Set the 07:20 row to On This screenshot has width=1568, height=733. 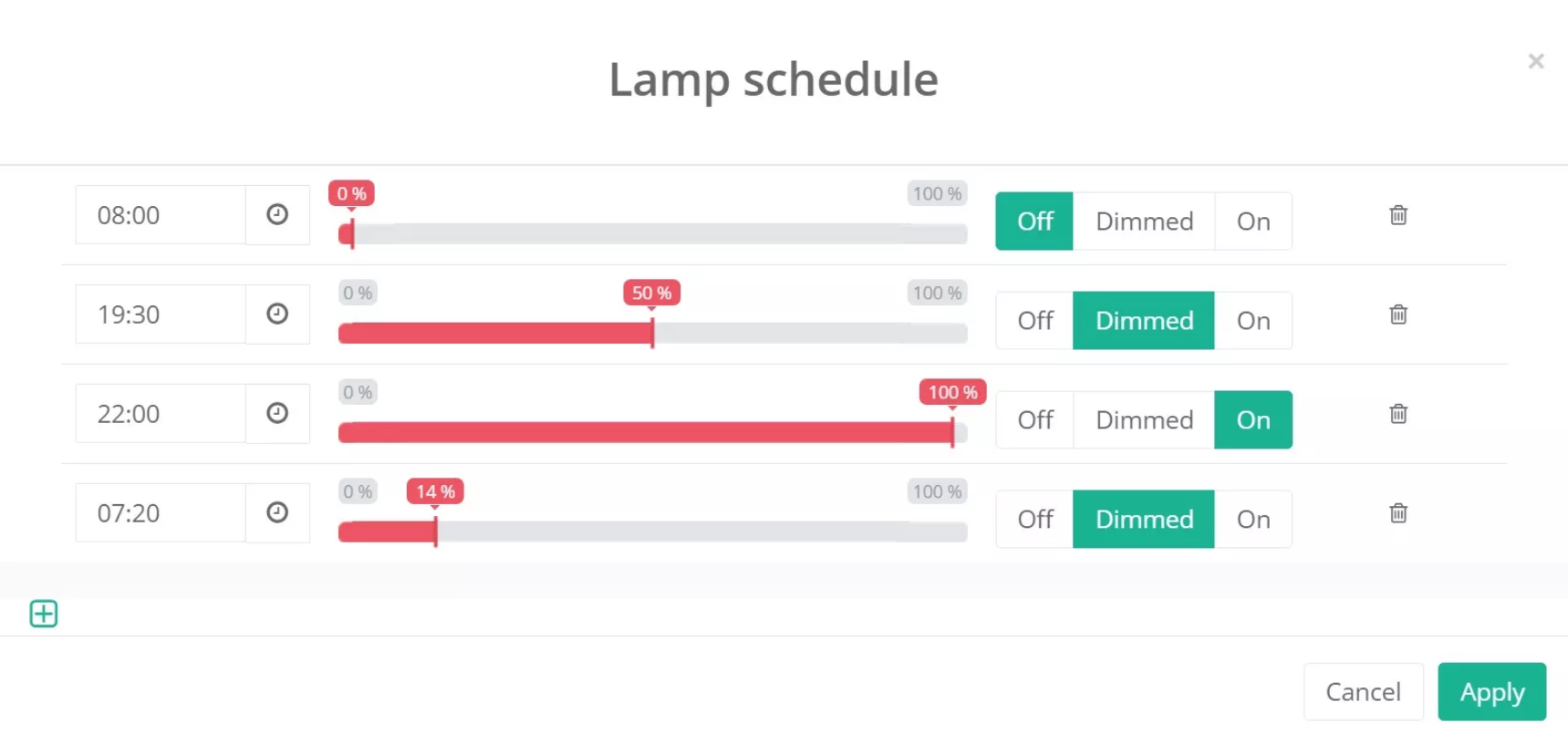coord(1253,520)
